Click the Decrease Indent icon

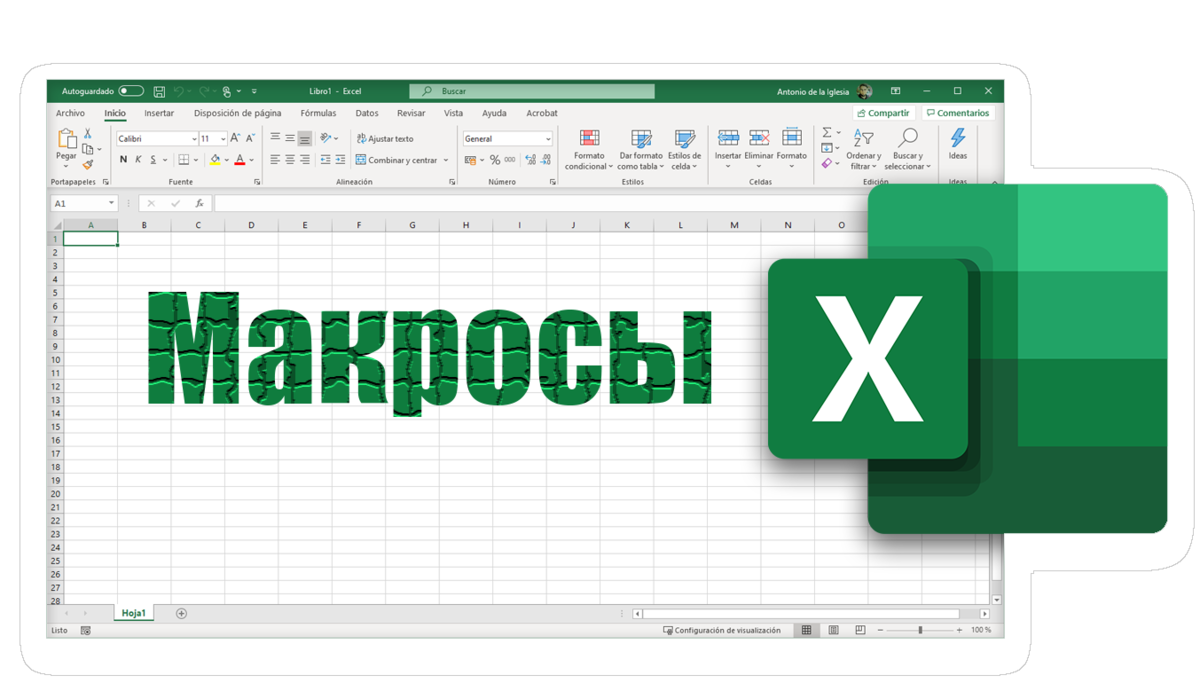325,160
